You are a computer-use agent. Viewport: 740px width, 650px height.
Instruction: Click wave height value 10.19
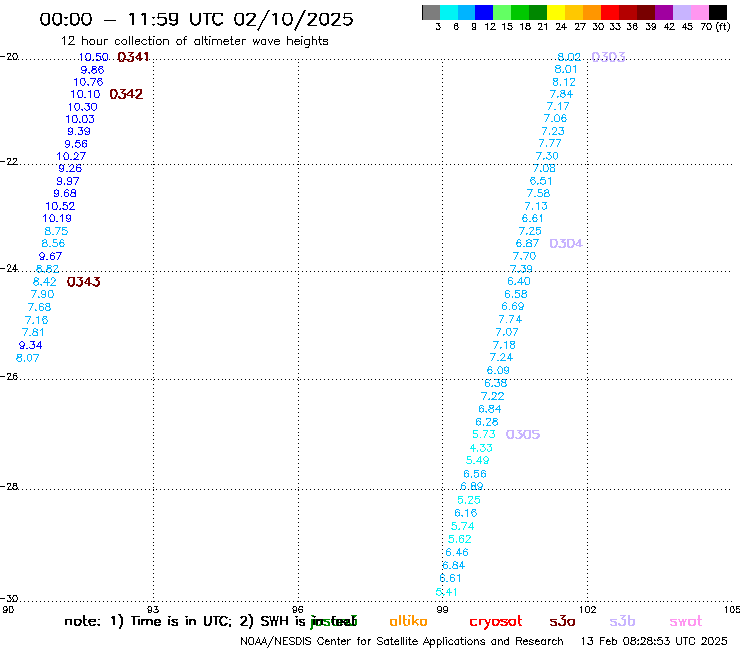point(57,219)
